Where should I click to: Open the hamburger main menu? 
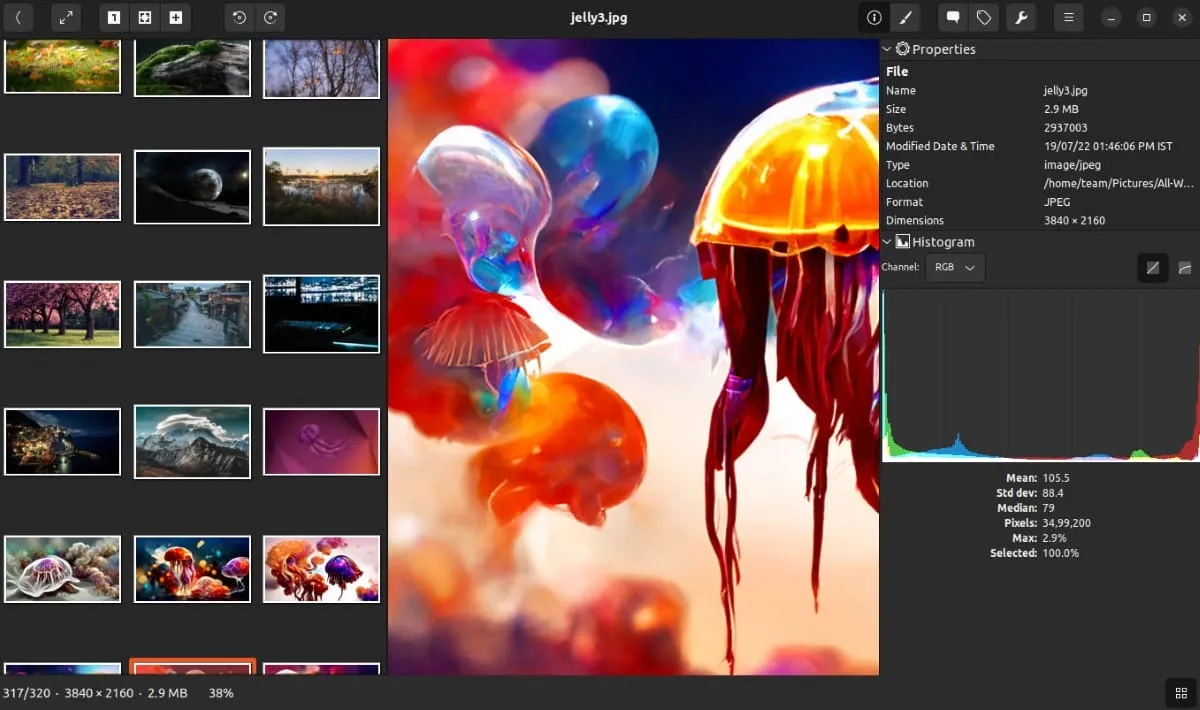pyautogui.click(x=1068, y=17)
